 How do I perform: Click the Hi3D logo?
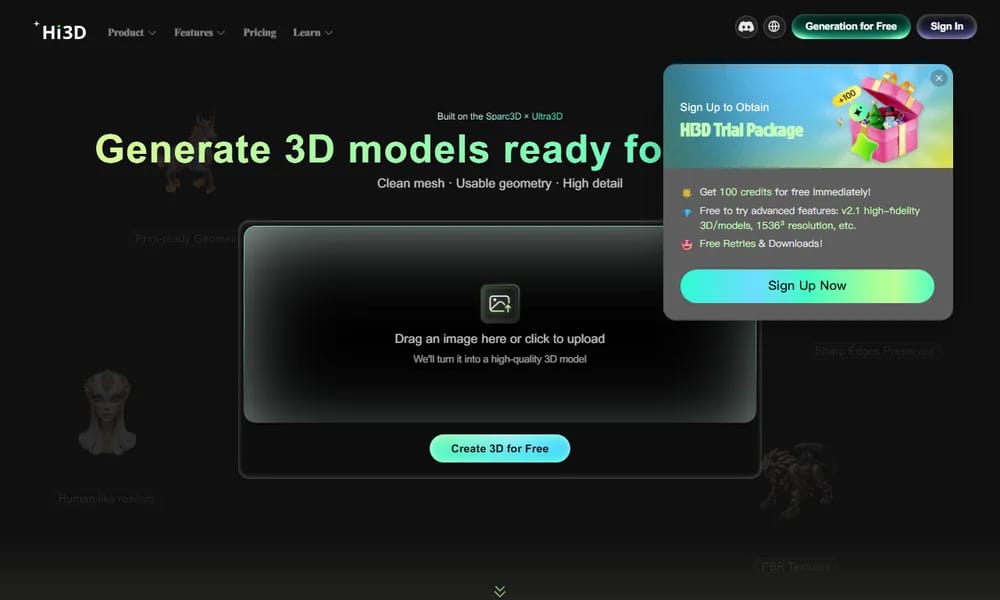coord(60,31)
